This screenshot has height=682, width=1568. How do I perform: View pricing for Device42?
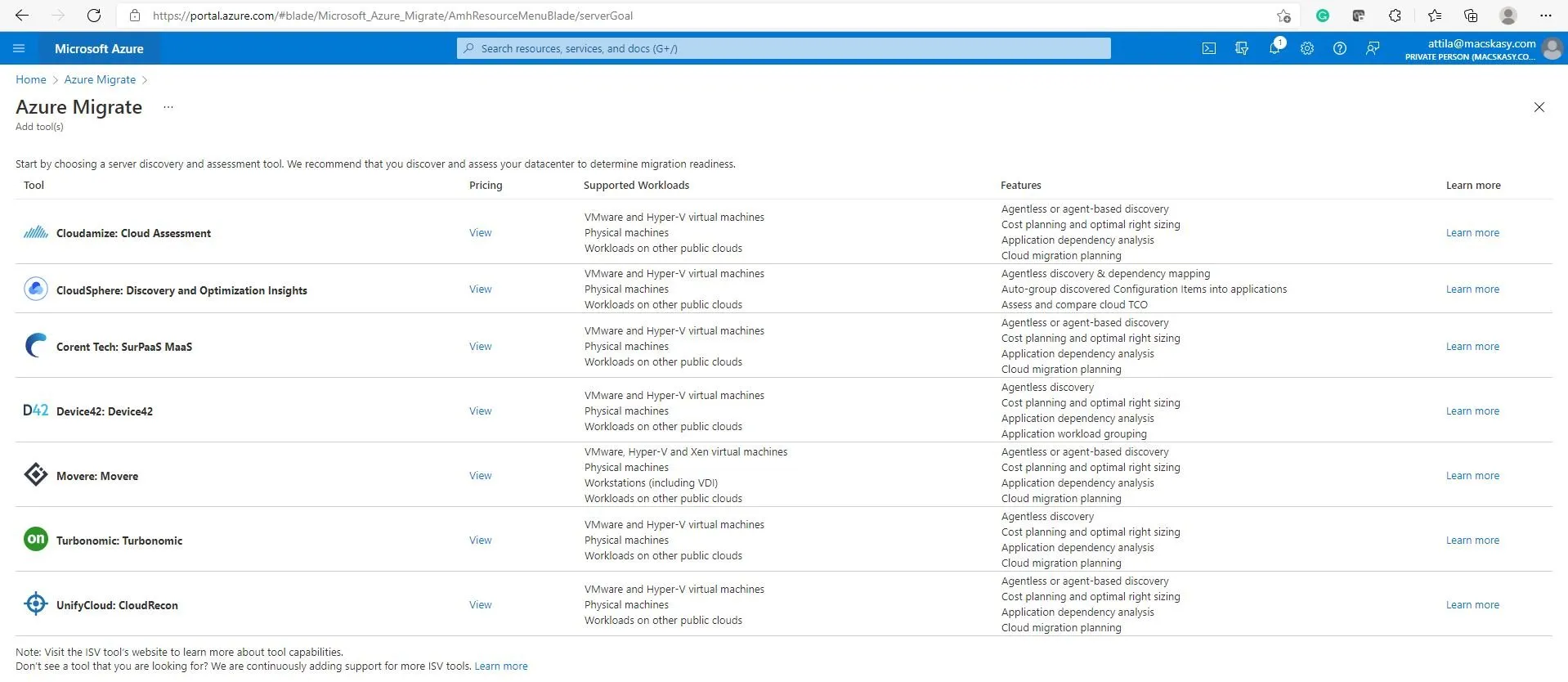click(481, 411)
